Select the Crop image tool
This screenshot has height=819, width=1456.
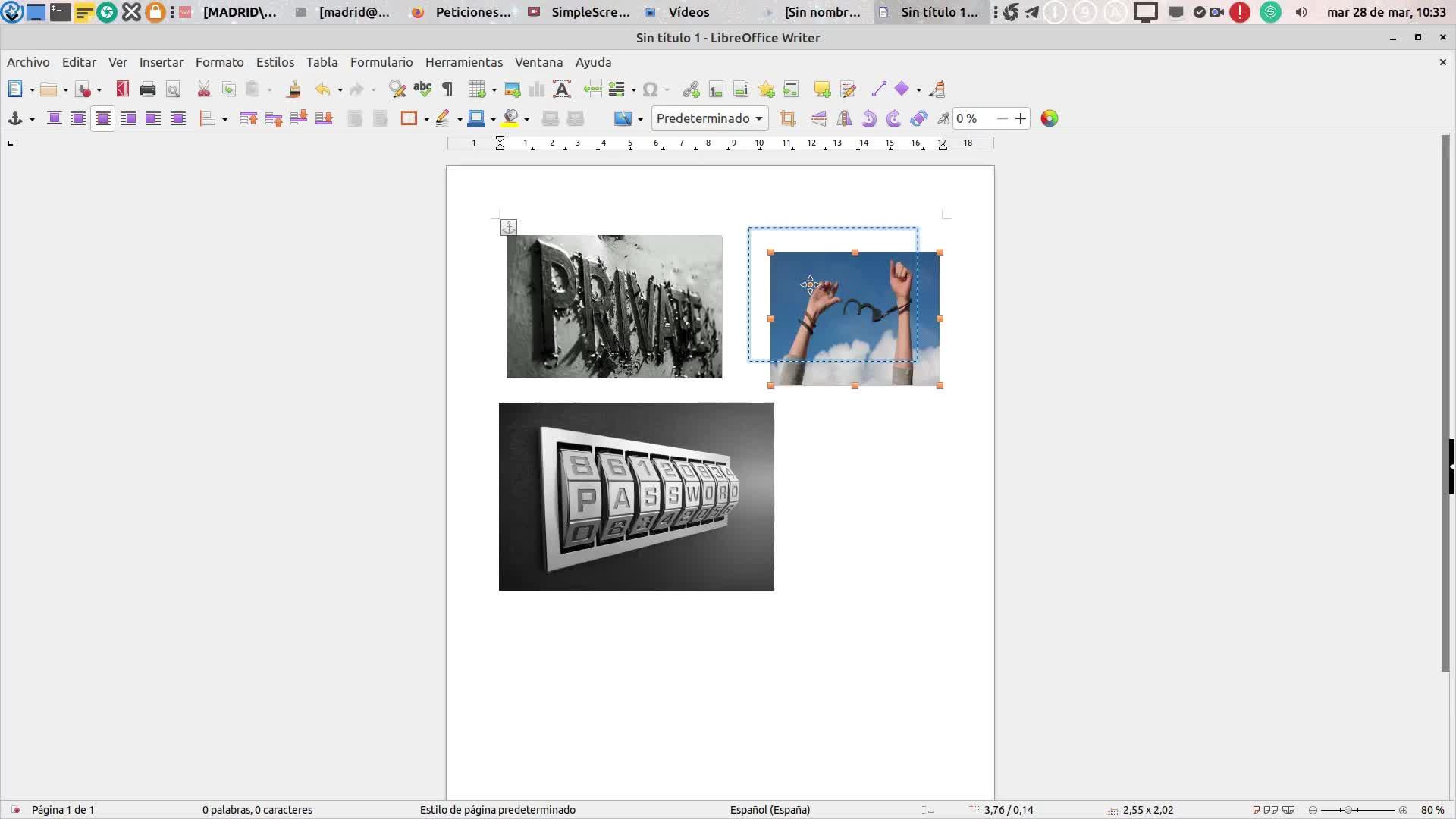pos(788,118)
